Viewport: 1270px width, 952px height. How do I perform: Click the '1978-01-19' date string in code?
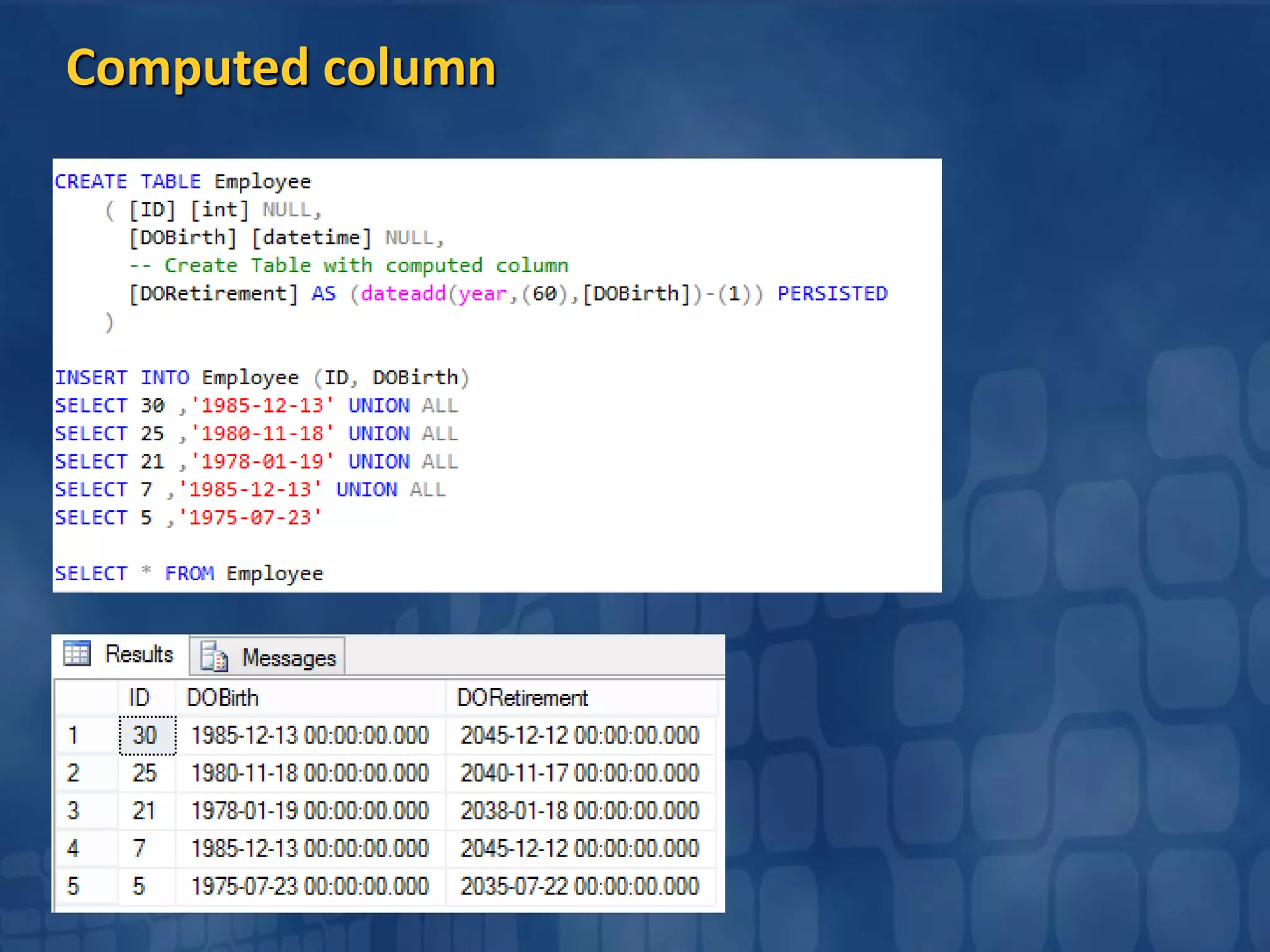[262, 461]
